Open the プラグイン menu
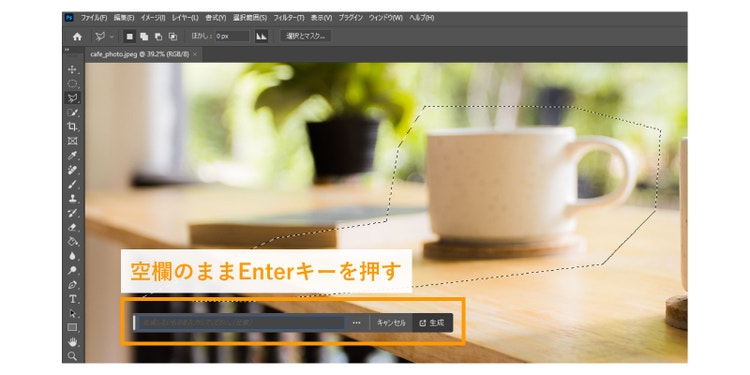This screenshot has width=750, height=375. click(x=351, y=18)
